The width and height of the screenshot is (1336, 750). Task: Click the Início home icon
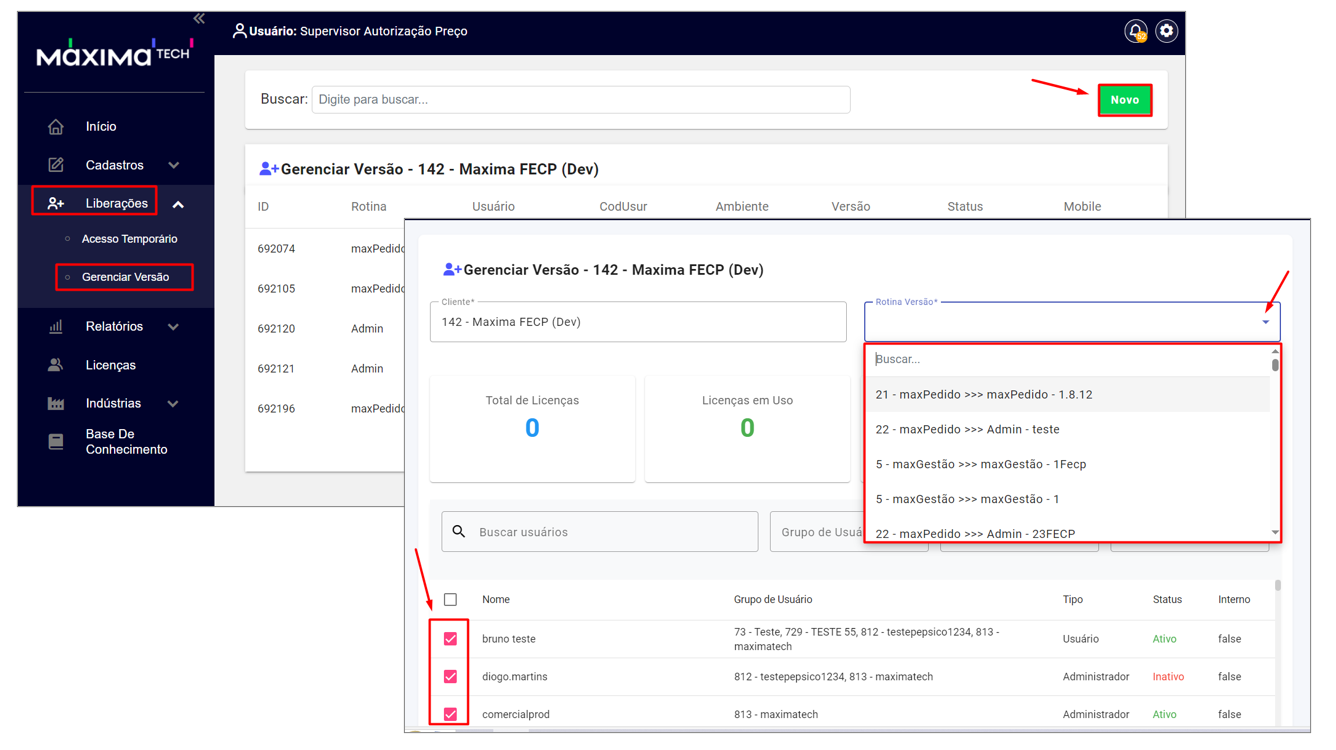pos(56,127)
